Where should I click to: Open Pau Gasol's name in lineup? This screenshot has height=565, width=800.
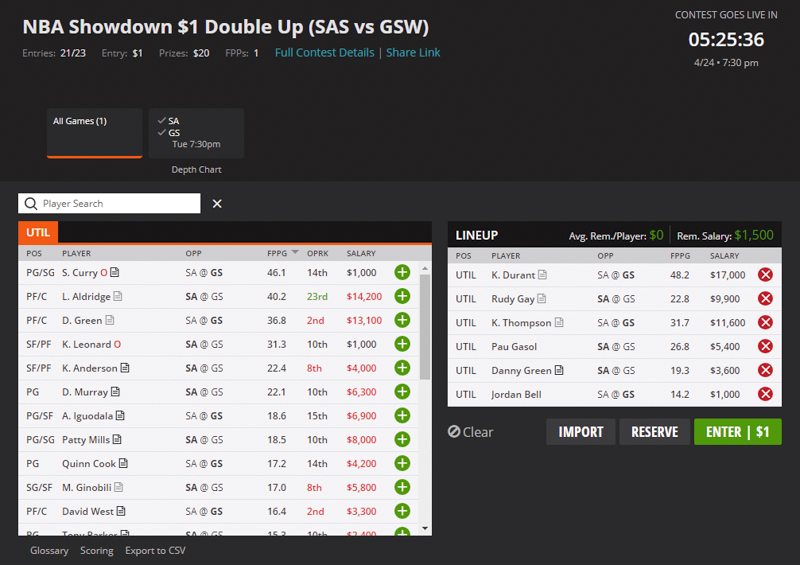514,347
